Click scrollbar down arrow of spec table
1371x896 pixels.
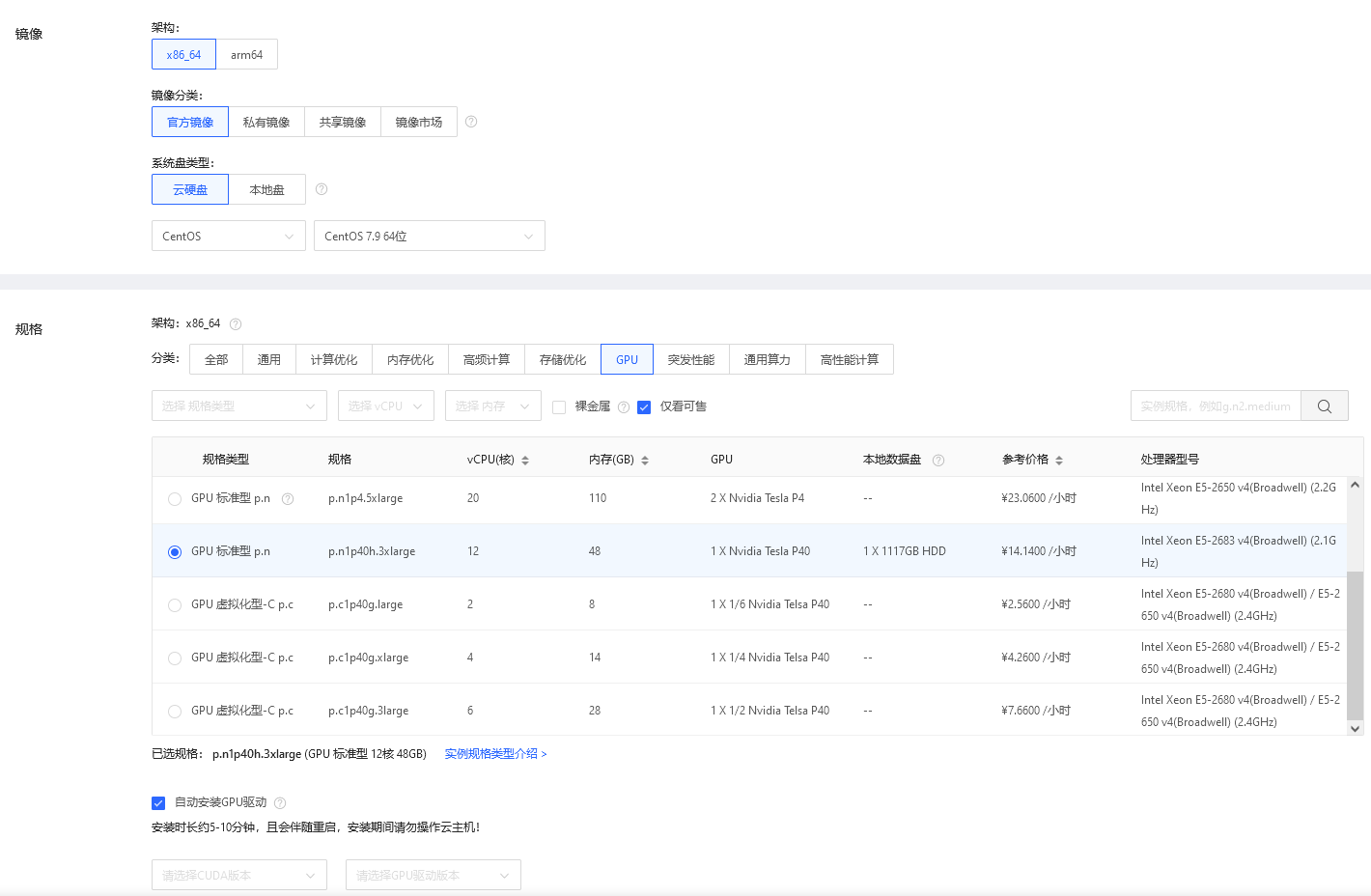(x=1355, y=729)
